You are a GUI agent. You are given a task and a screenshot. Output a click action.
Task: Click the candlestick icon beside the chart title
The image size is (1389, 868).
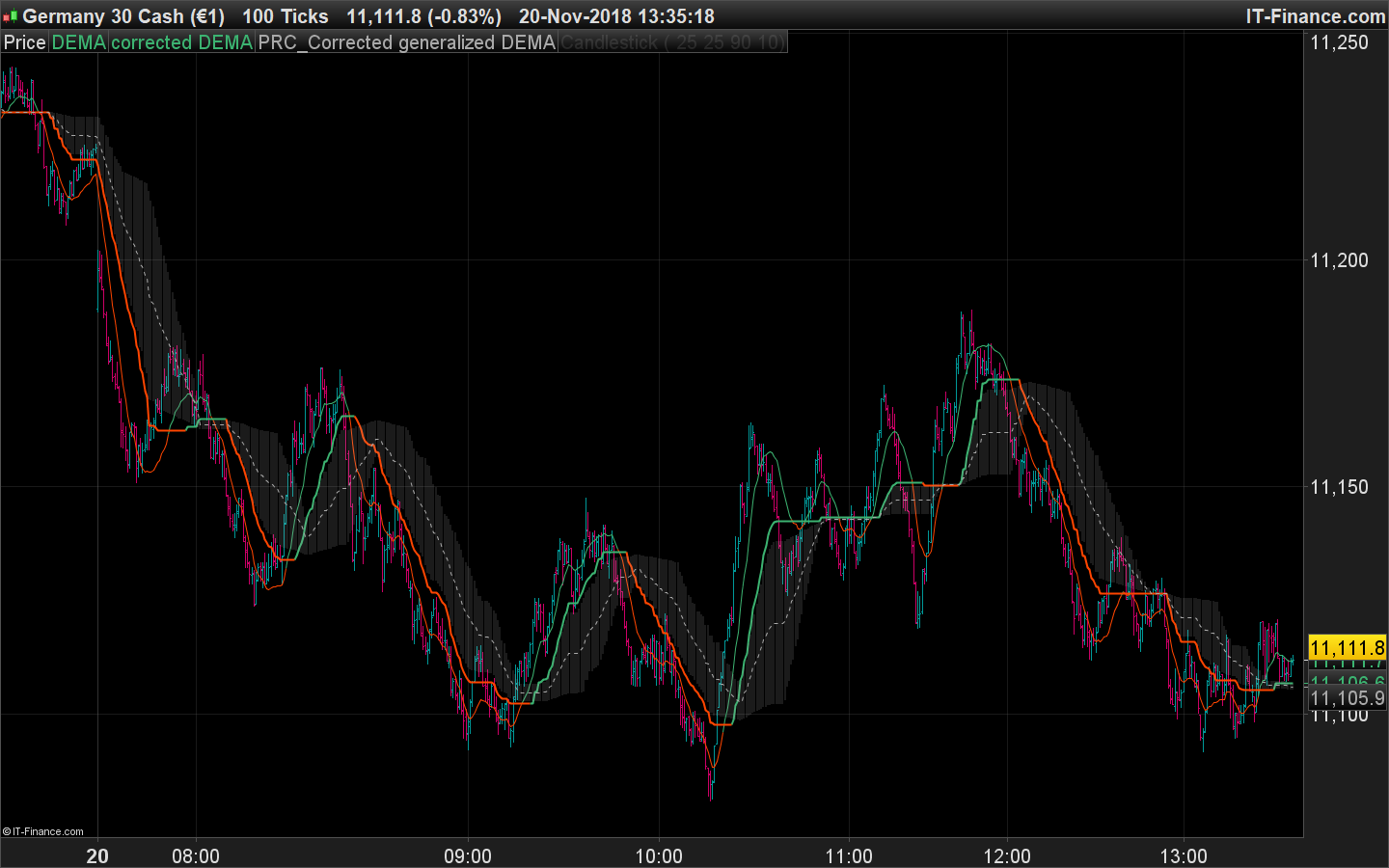10,16
